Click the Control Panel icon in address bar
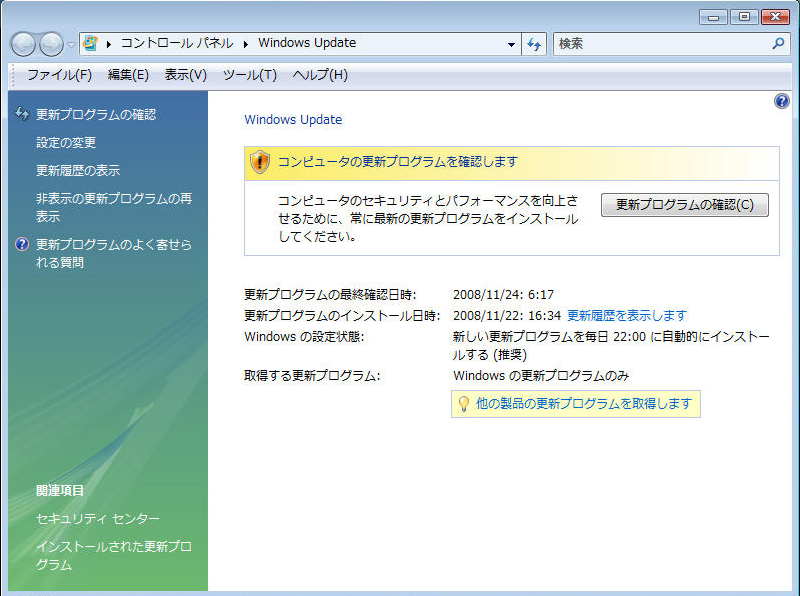This screenshot has height=596, width=800. (91, 43)
